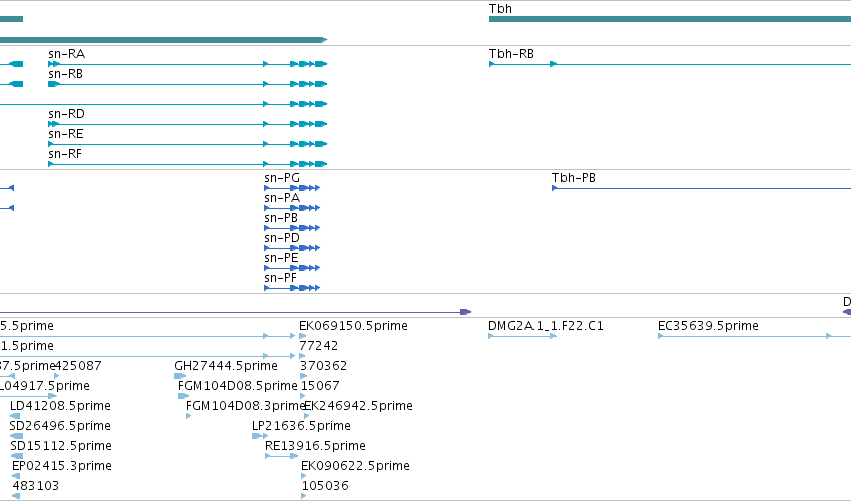Select the sn-PD protein label

(282, 238)
